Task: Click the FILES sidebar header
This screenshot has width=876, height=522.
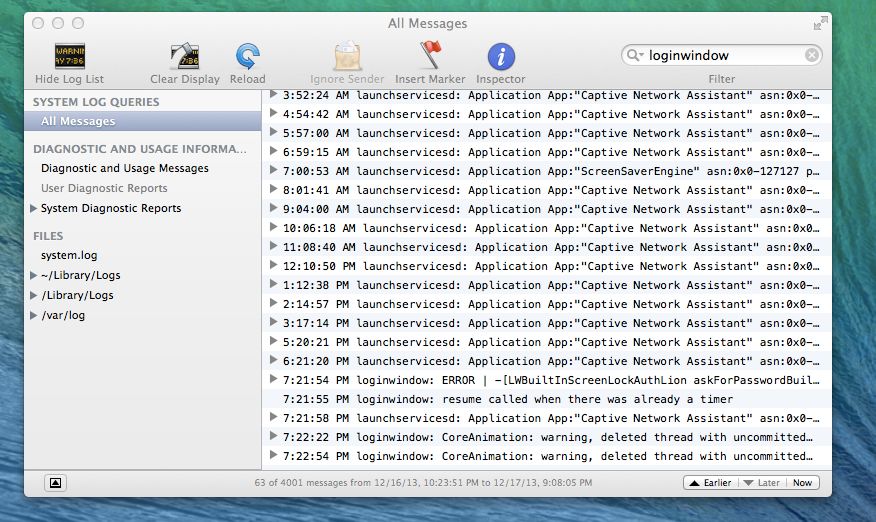Action: tap(48, 236)
